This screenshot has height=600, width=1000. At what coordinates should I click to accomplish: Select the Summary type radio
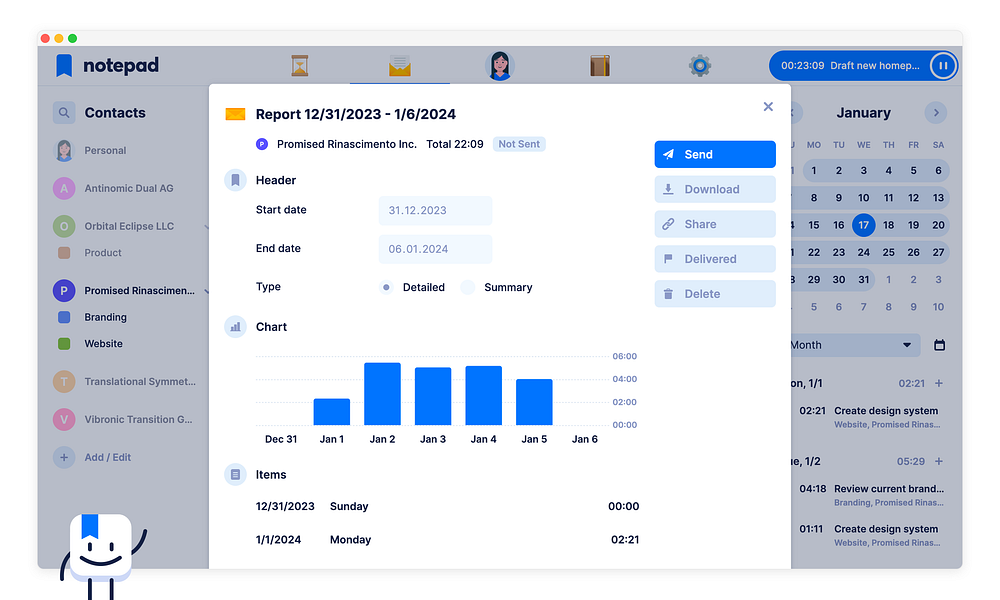pyautogui.click(x=468, y=288)
